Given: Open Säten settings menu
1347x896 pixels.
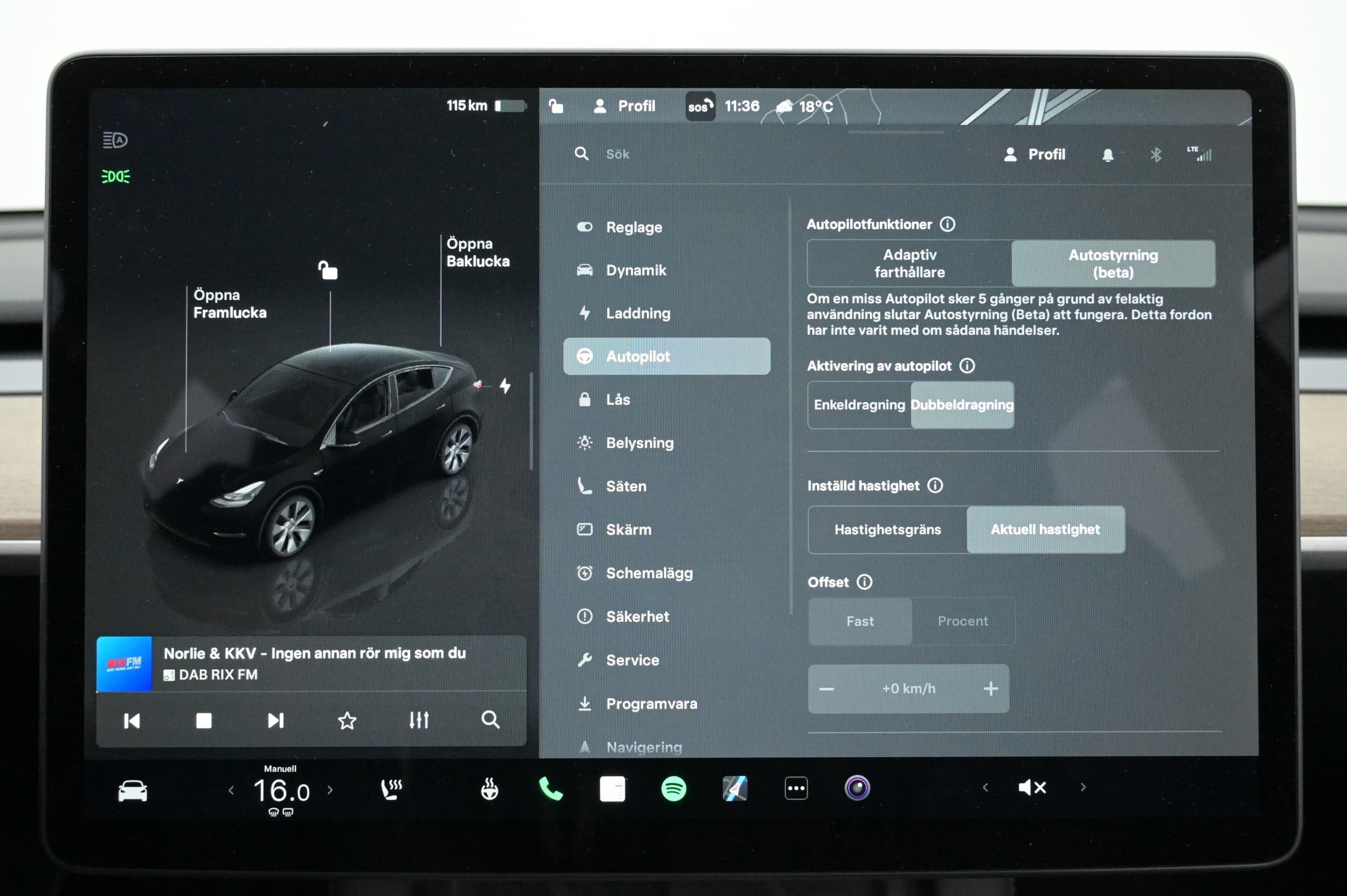Looking at the screenshot, I should [x=667, y=487].
